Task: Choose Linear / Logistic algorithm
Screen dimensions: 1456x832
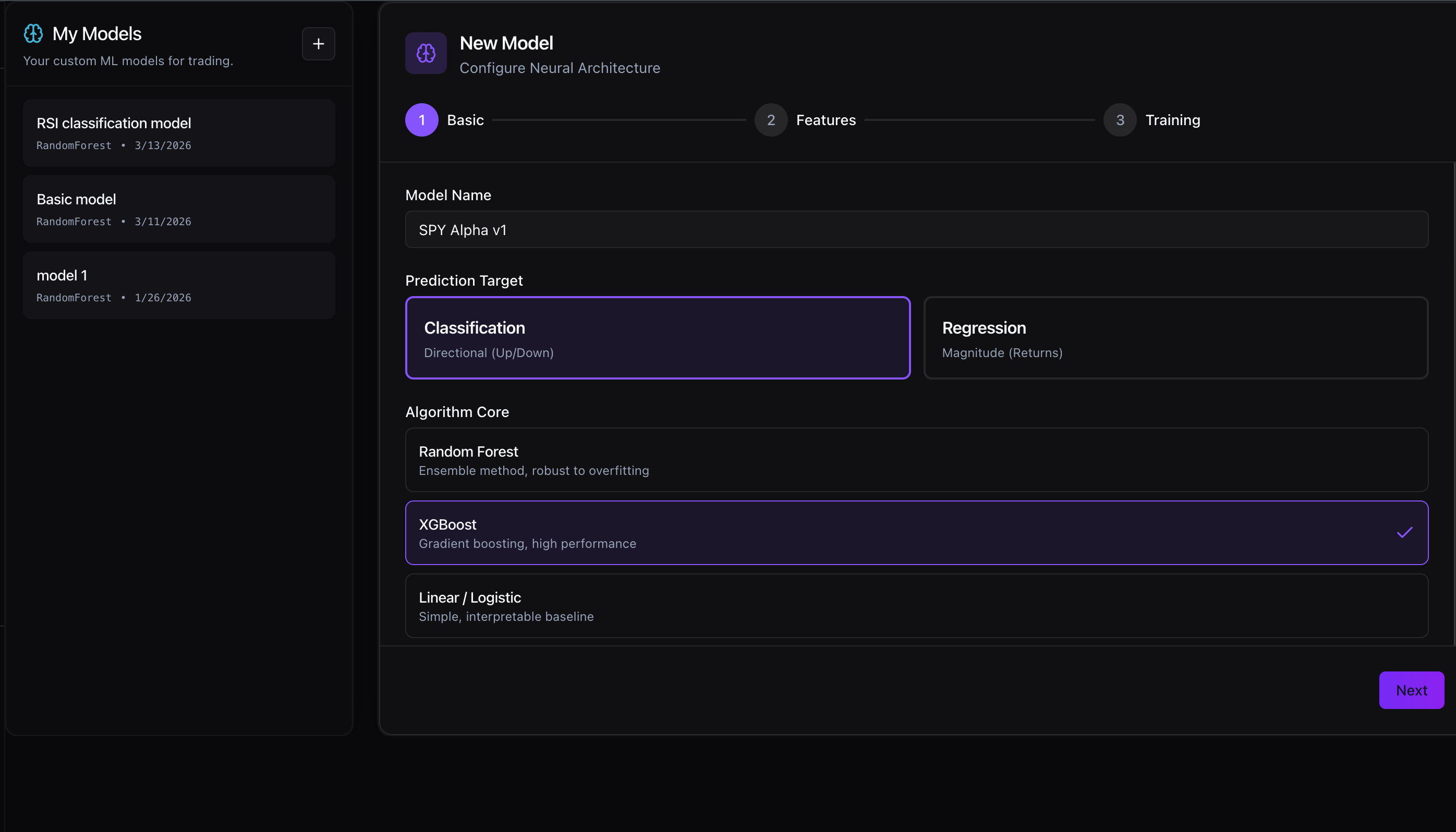Action: tap(916, 606)
